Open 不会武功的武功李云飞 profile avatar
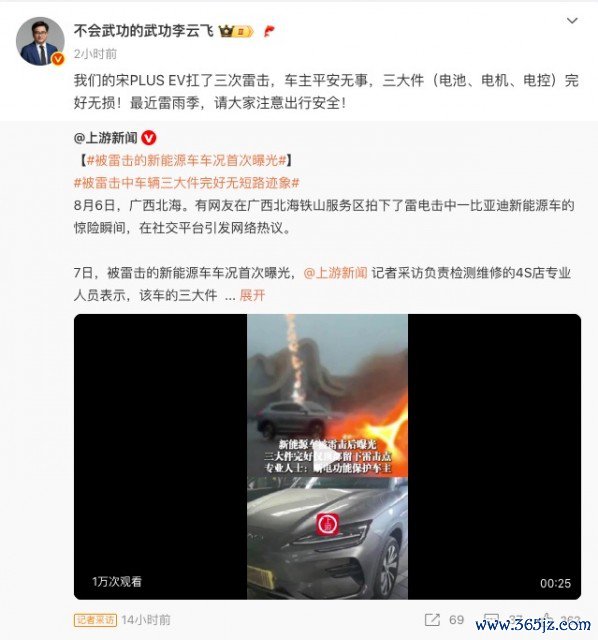 pyautogui.click(x=40, y=41)
